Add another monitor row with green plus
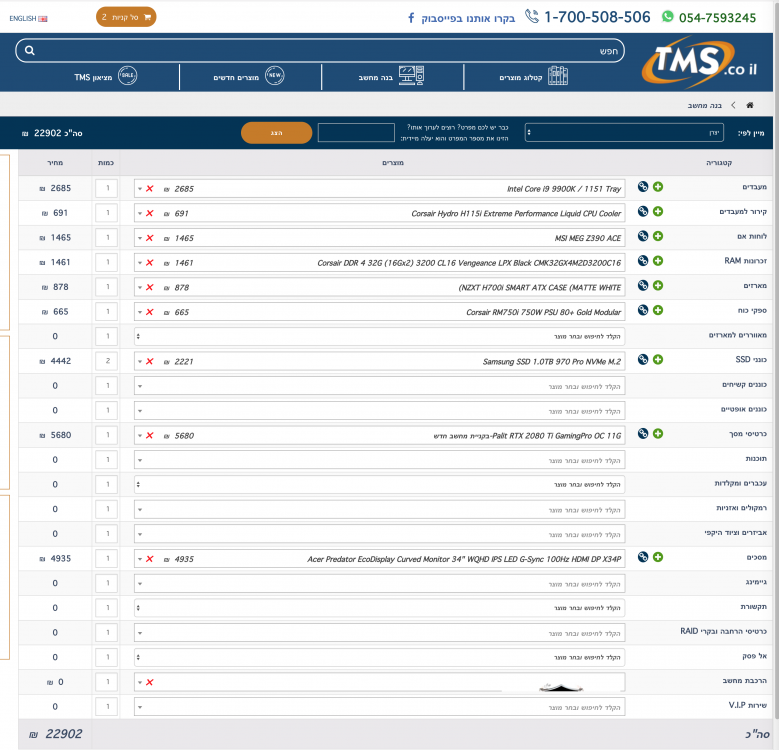The height and width of the screenshot is (750, 779). click(x=658, y=557)
